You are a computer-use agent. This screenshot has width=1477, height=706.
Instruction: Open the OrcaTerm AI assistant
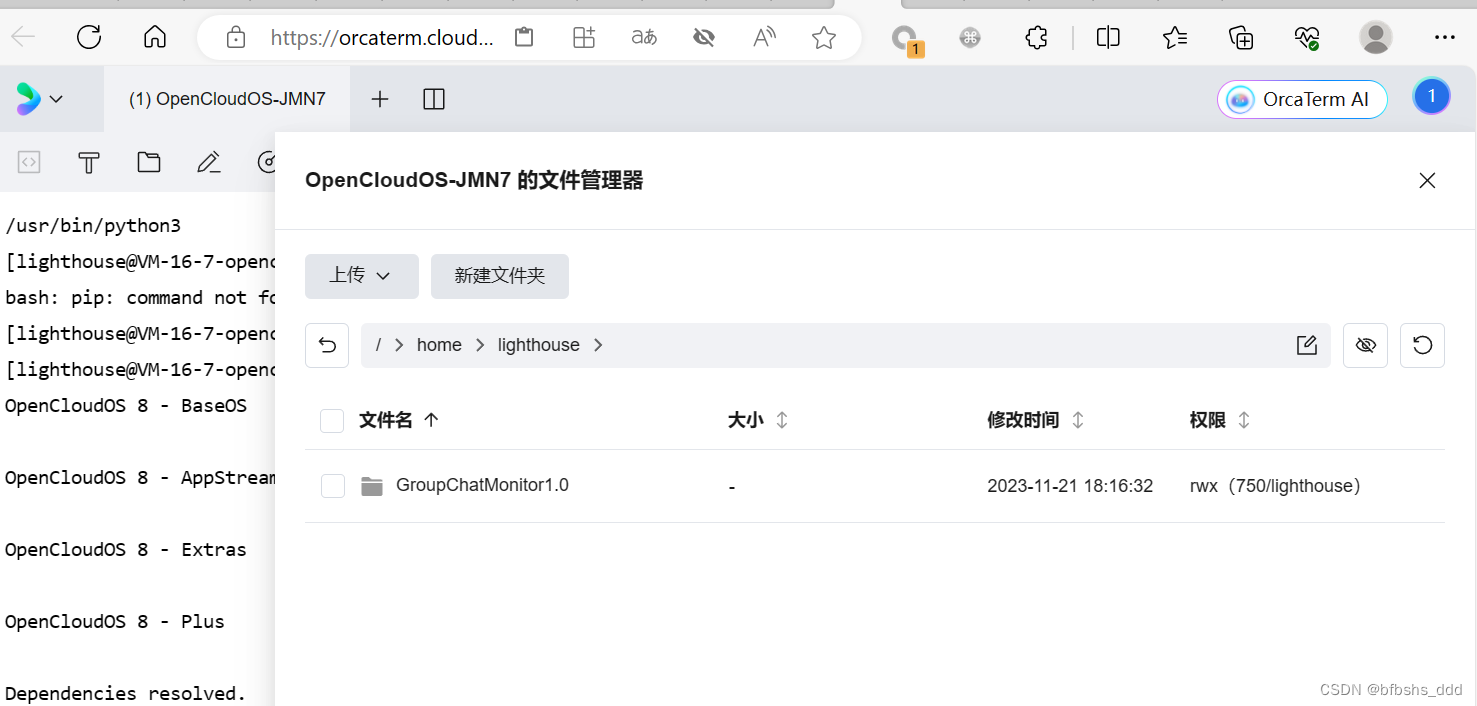pyautogui.click(x=1302, y=99)
